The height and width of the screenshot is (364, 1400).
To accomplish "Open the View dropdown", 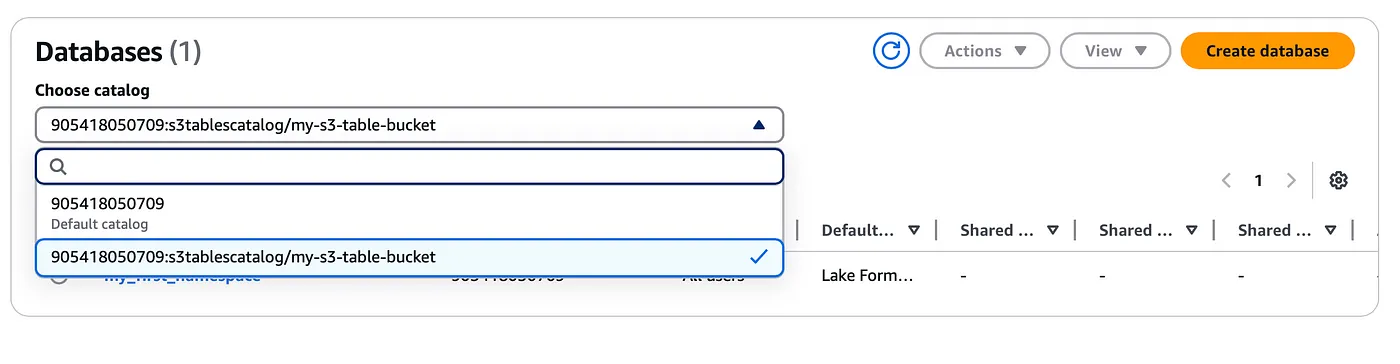I will click(1115, 51).
